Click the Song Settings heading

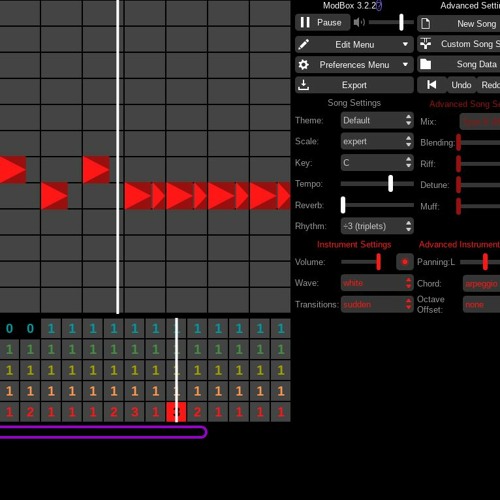[x=354, y=103]
